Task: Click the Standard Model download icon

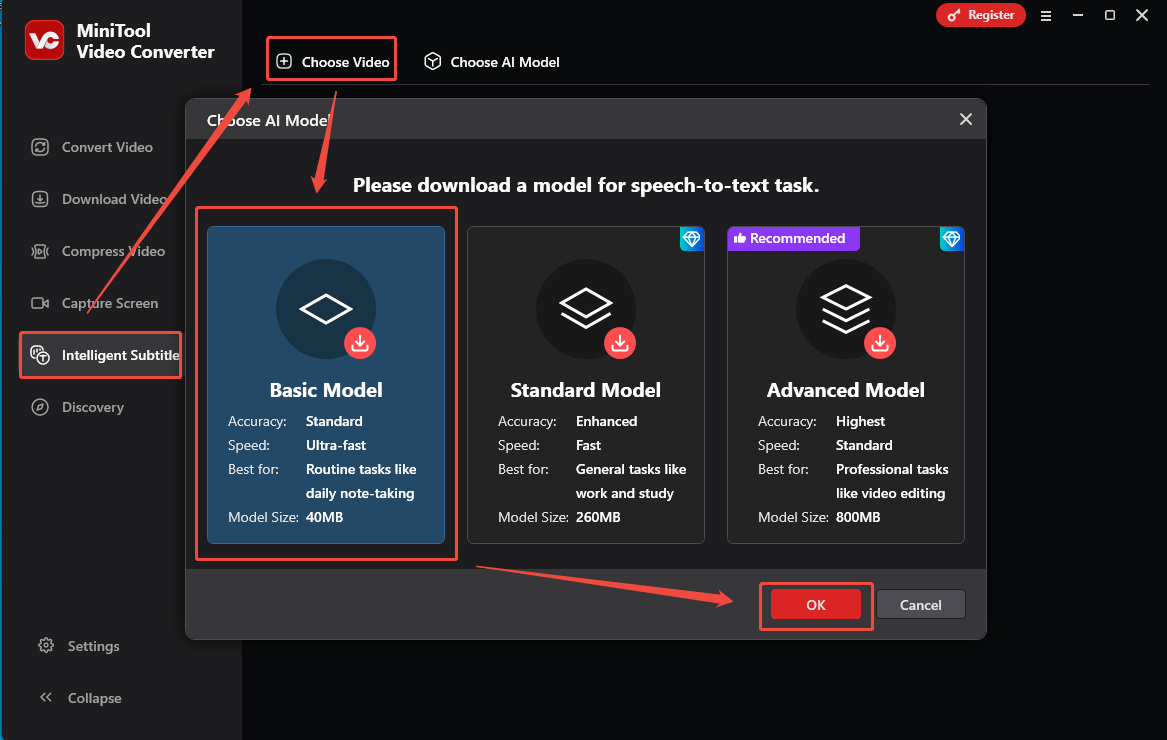Action: 620,343
